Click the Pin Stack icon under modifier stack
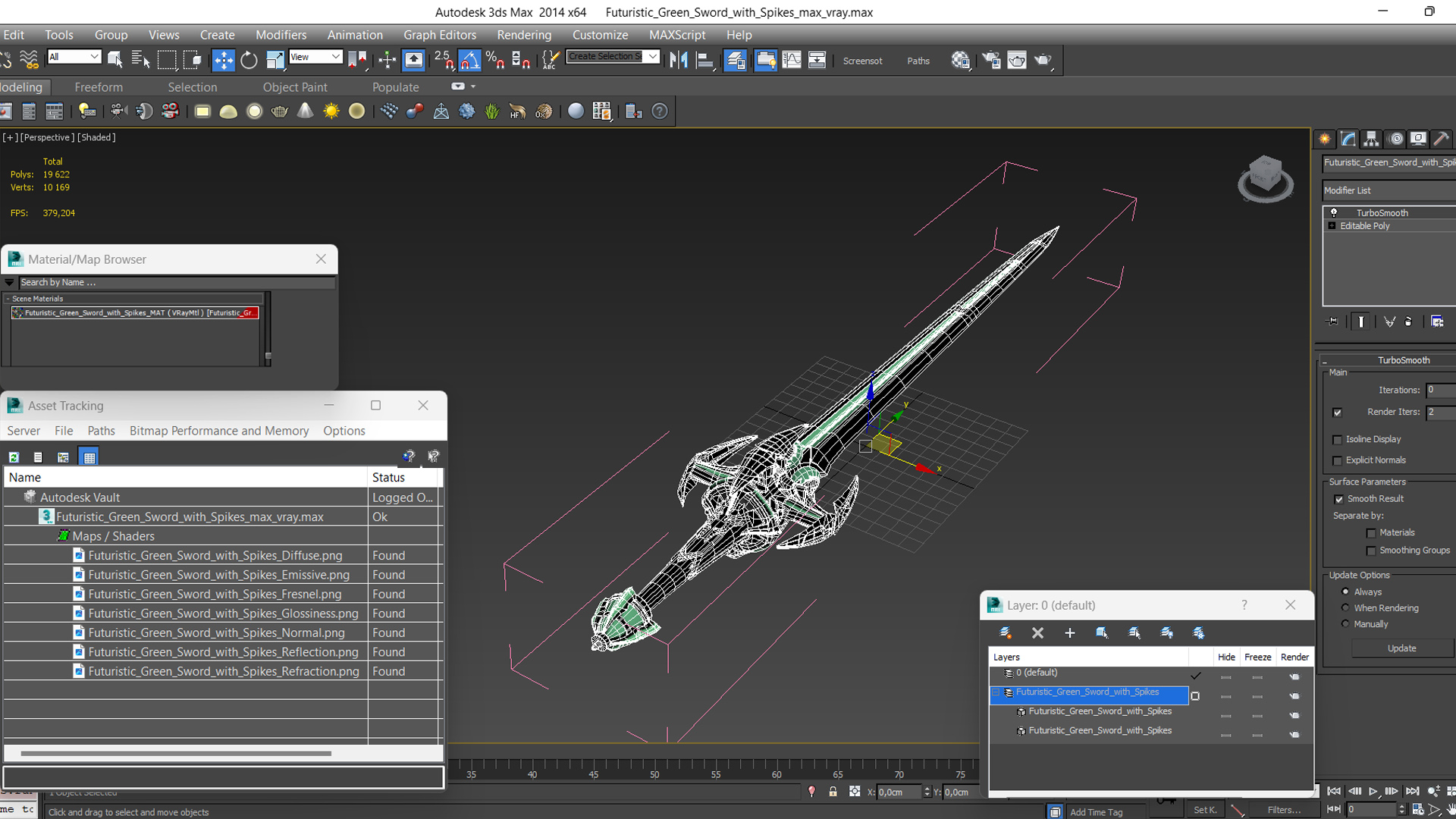1456x819 pixels. [x=1332, y=322]
